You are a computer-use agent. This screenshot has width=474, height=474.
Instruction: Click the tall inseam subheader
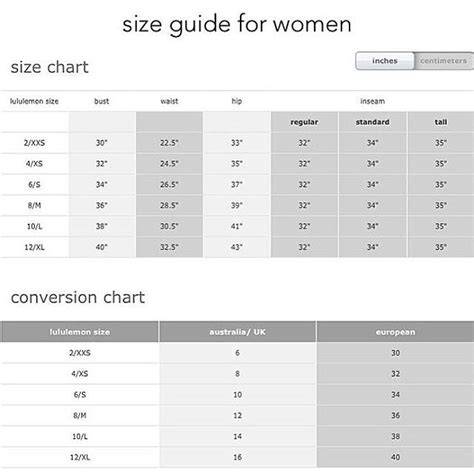tap(441, 122)
